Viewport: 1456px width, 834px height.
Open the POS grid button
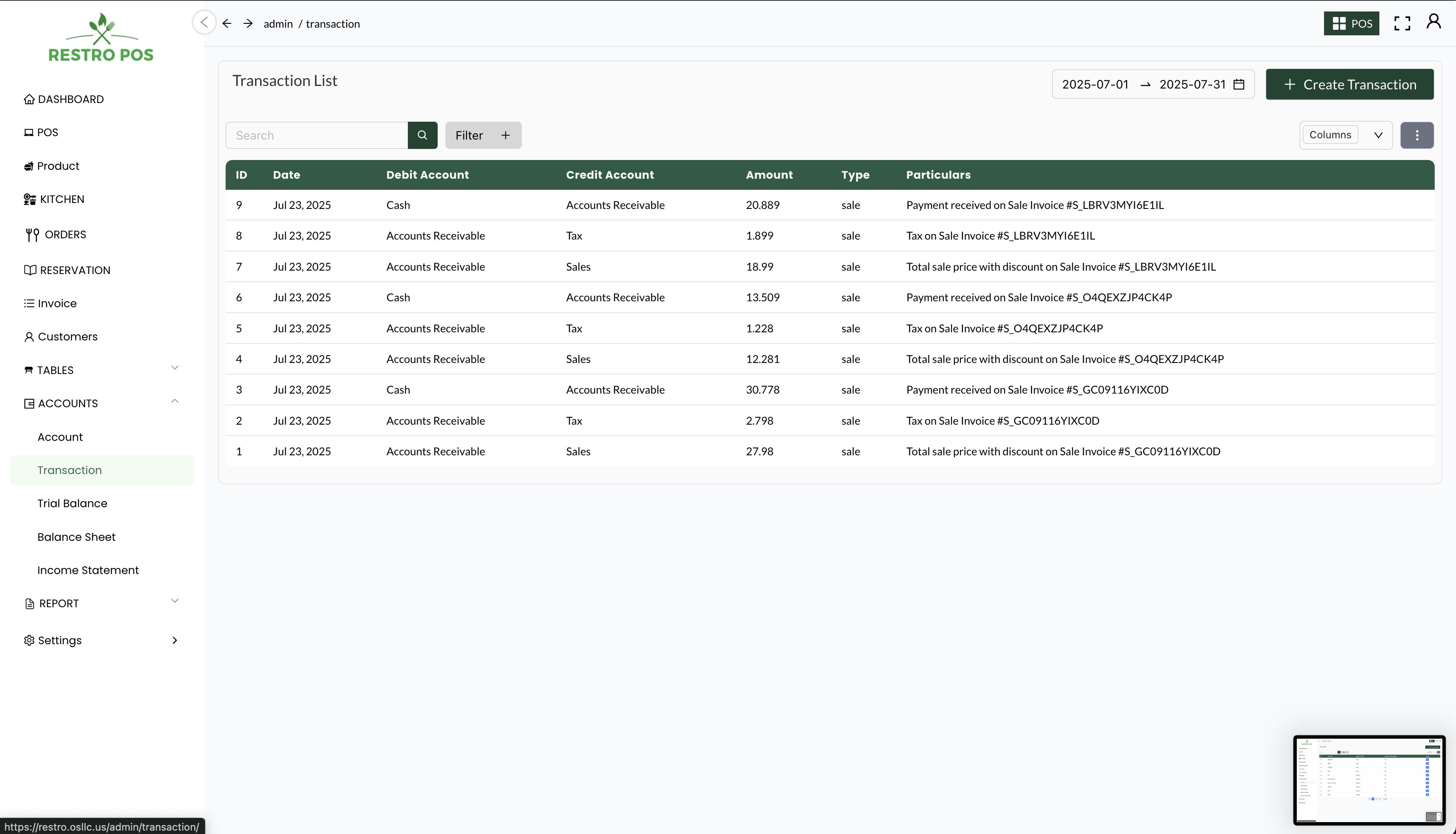coord(1350,23)
